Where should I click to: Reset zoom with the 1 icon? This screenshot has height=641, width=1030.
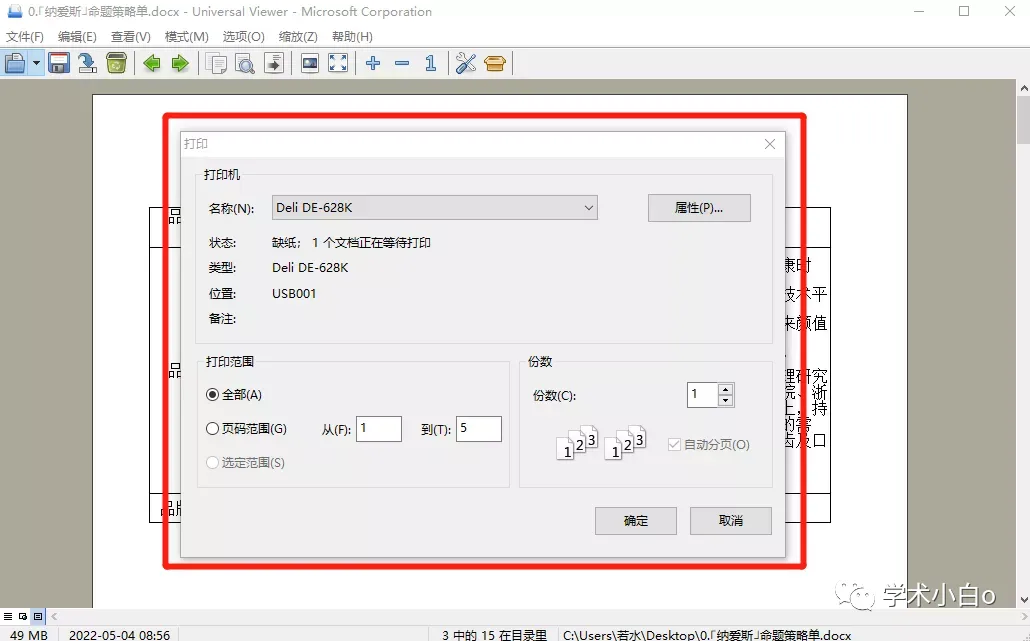431,63
